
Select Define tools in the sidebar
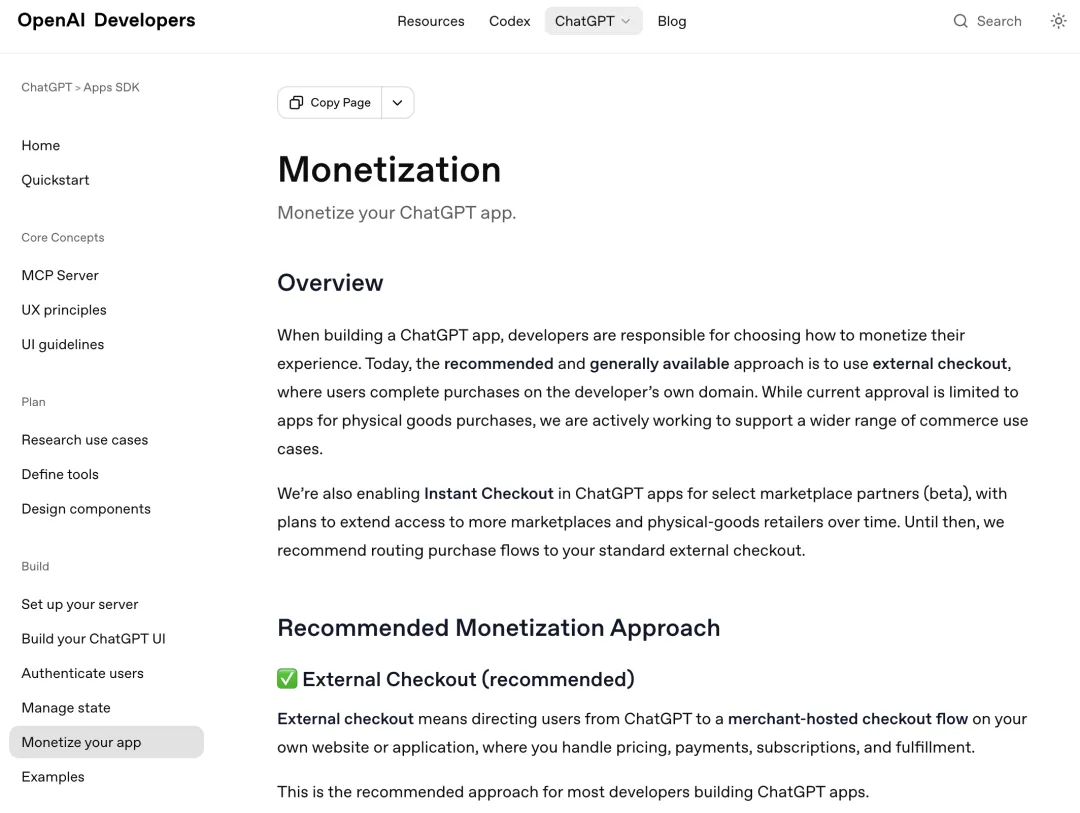pos(60,474)
